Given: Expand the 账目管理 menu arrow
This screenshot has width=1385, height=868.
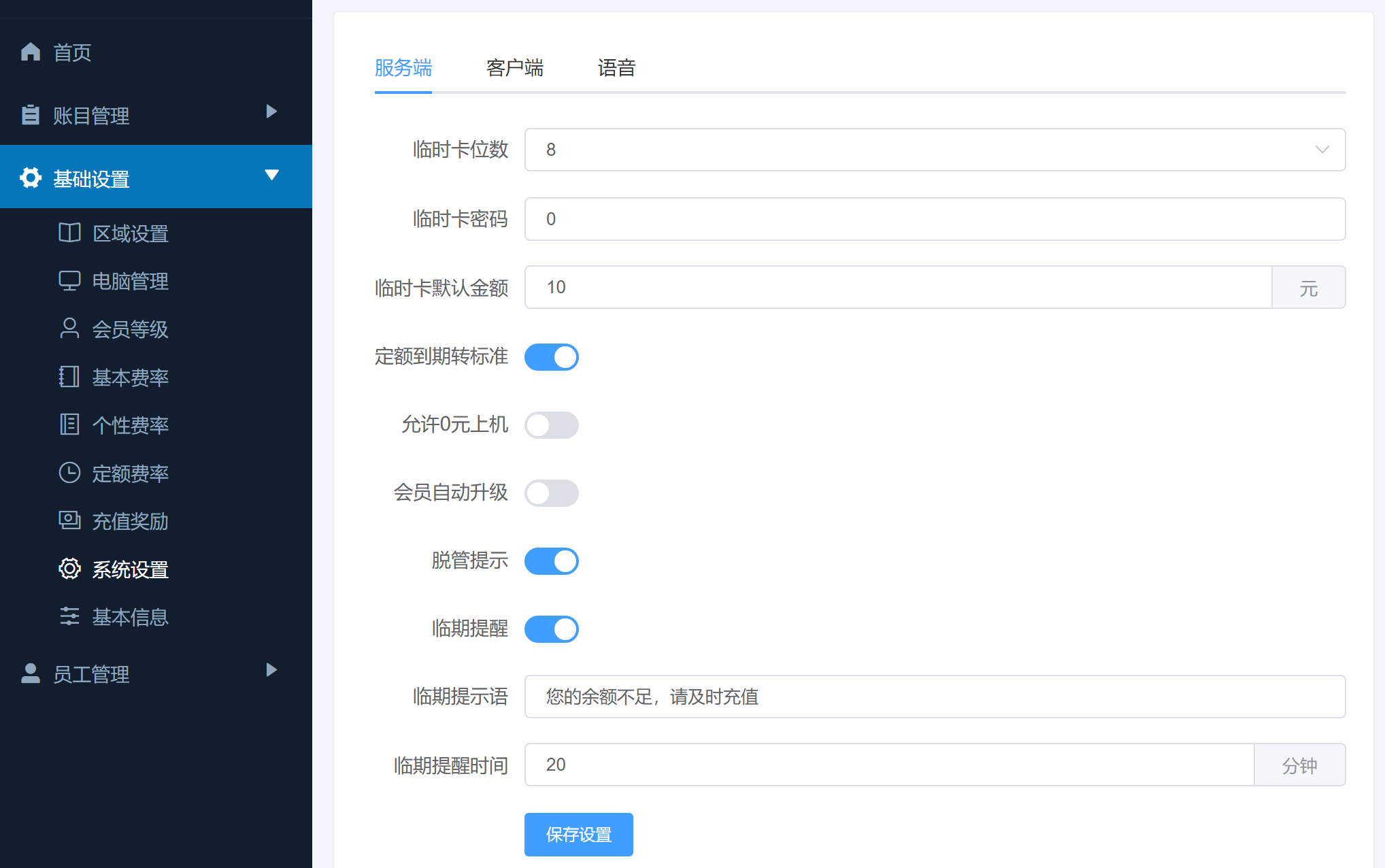Looking at the screenshot, I should pyautogui.click(x=271, y=112).
